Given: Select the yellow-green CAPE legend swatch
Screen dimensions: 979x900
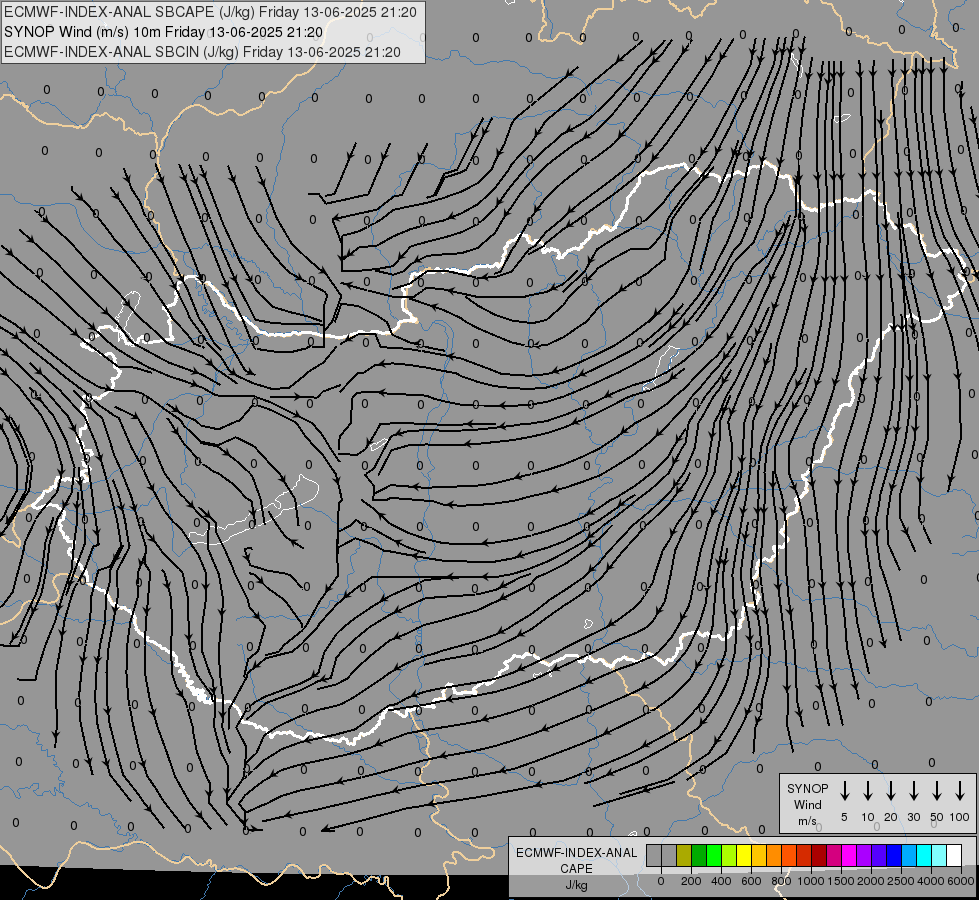Looking at the screenshot, I should [x=729, y=855].
